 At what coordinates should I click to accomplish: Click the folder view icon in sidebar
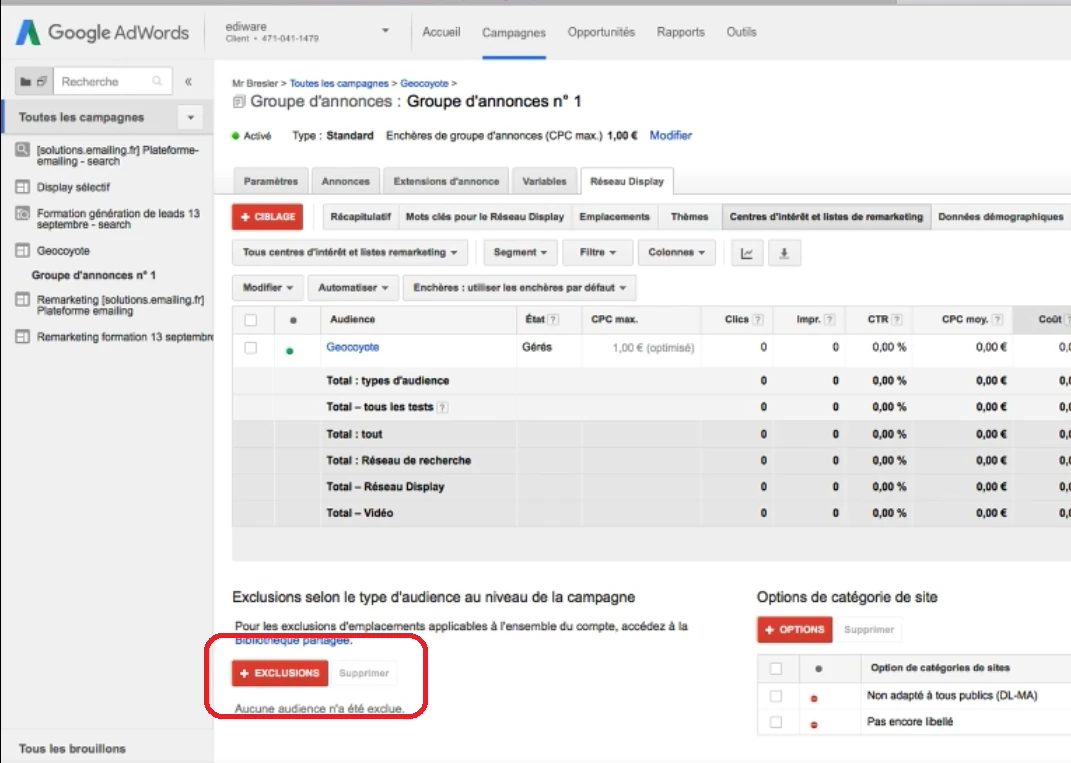(x=26, y=82)
